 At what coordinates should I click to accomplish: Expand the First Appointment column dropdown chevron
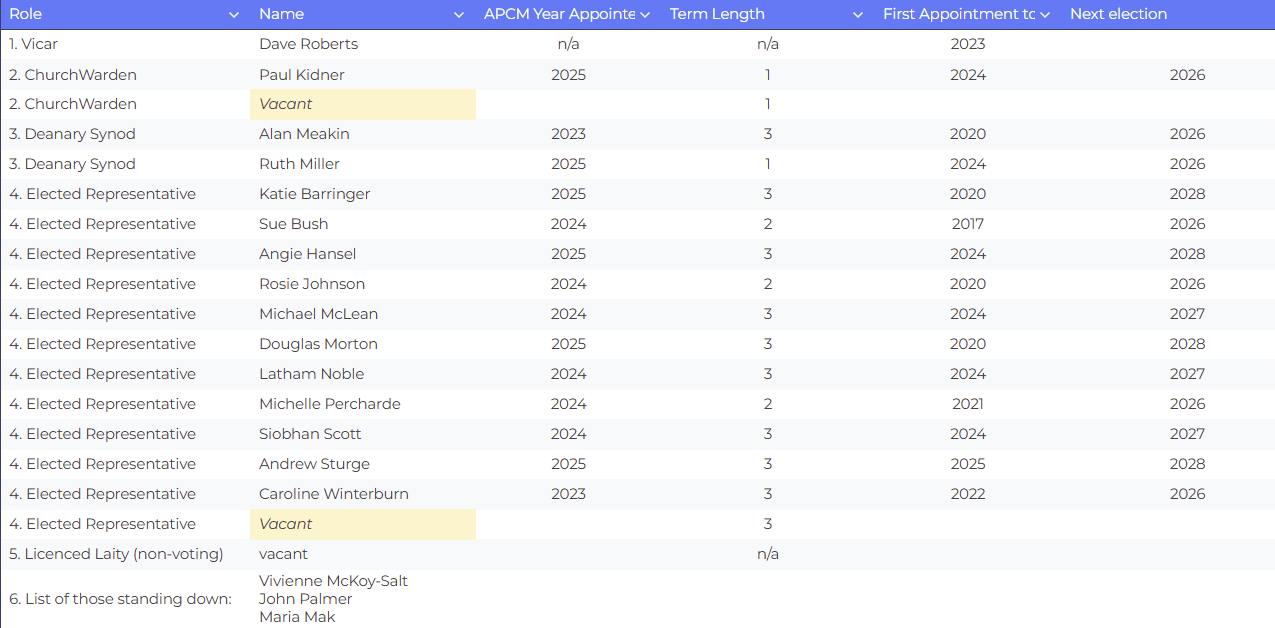[x=1045, y=14]
